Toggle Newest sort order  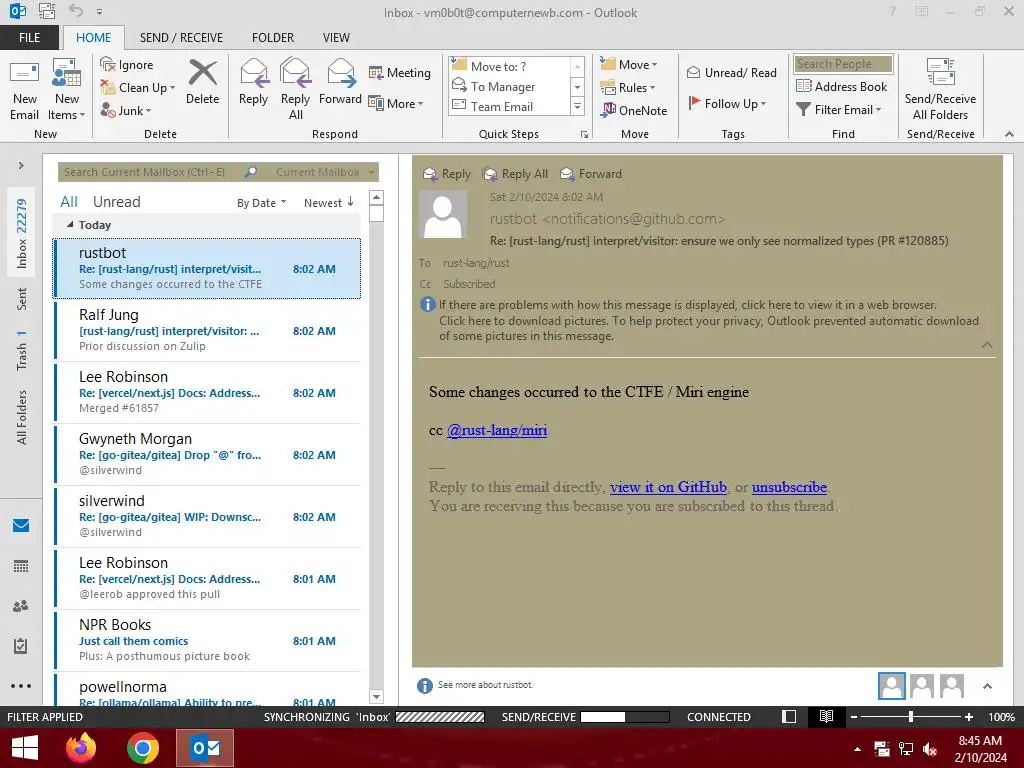(328, 202)
